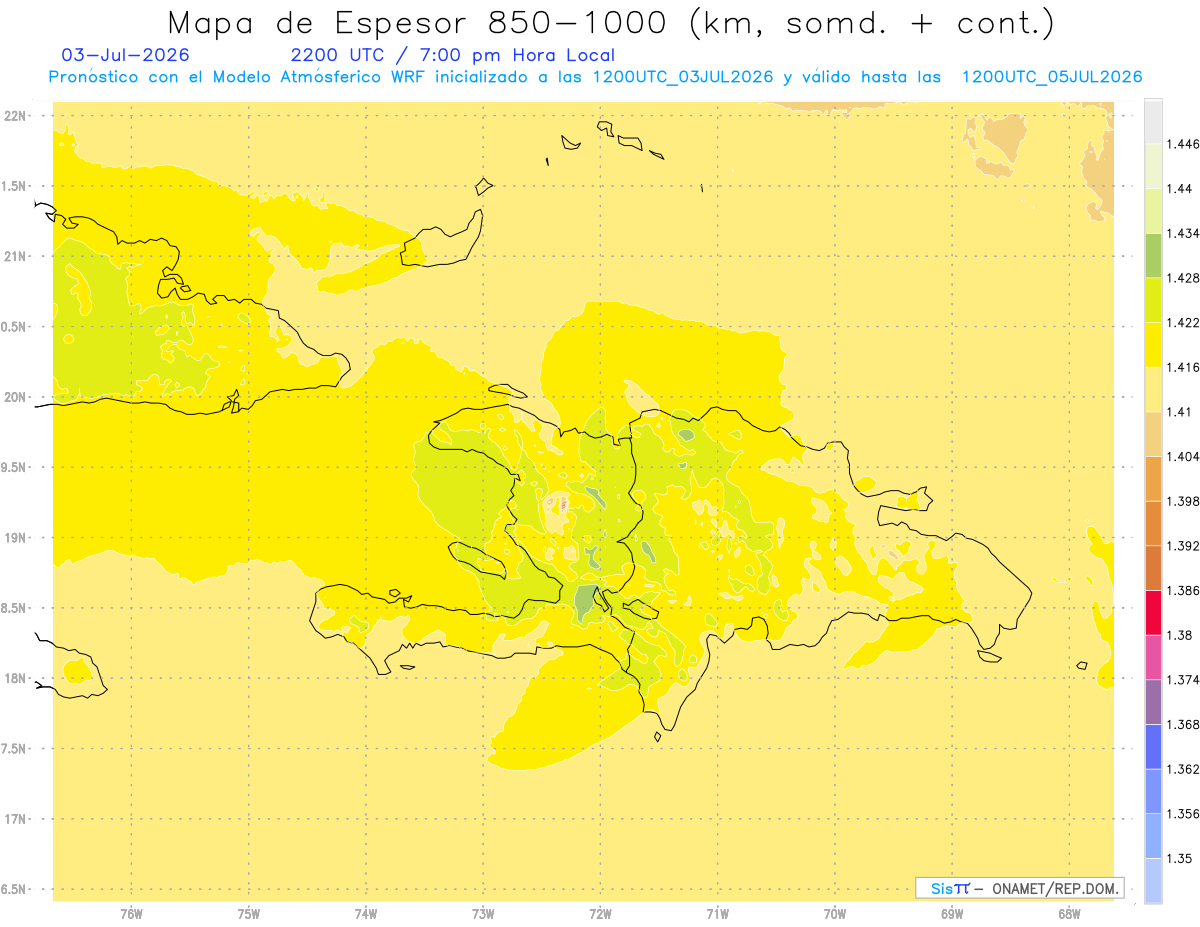Select the bright yellow 1.416–1.422 colorbar segment
The image size is (1200, 927).
1153,345
